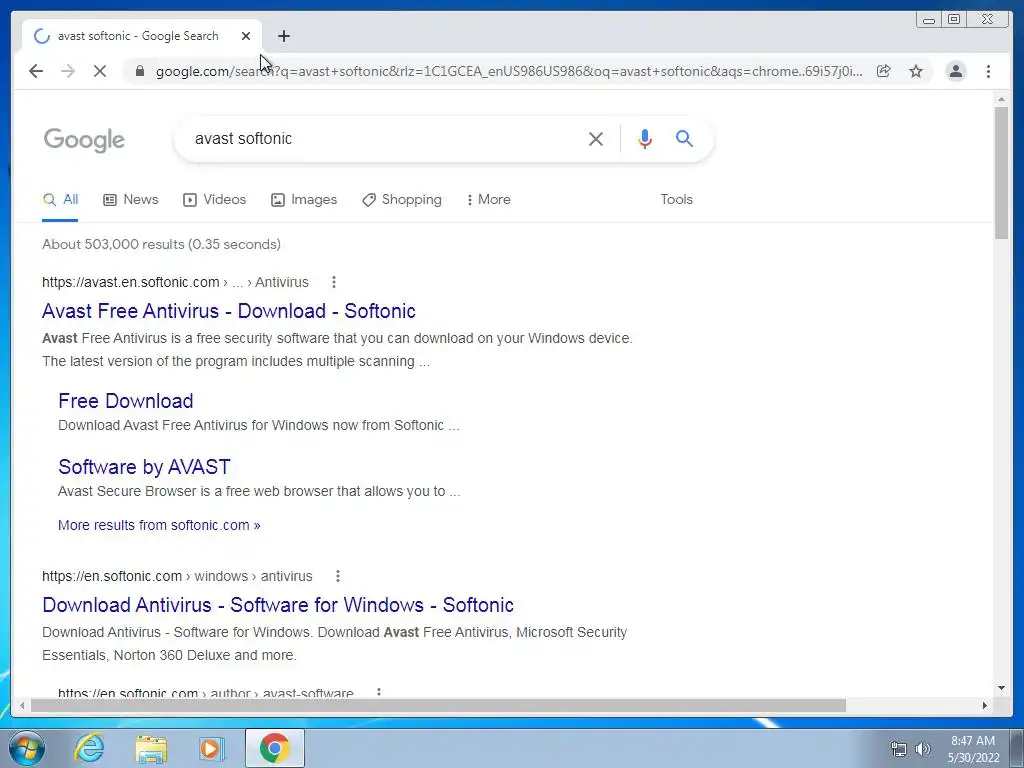This screenshot has width=1024, height=768.
Task: Switch to All results tab
Action: click(60, 200)
